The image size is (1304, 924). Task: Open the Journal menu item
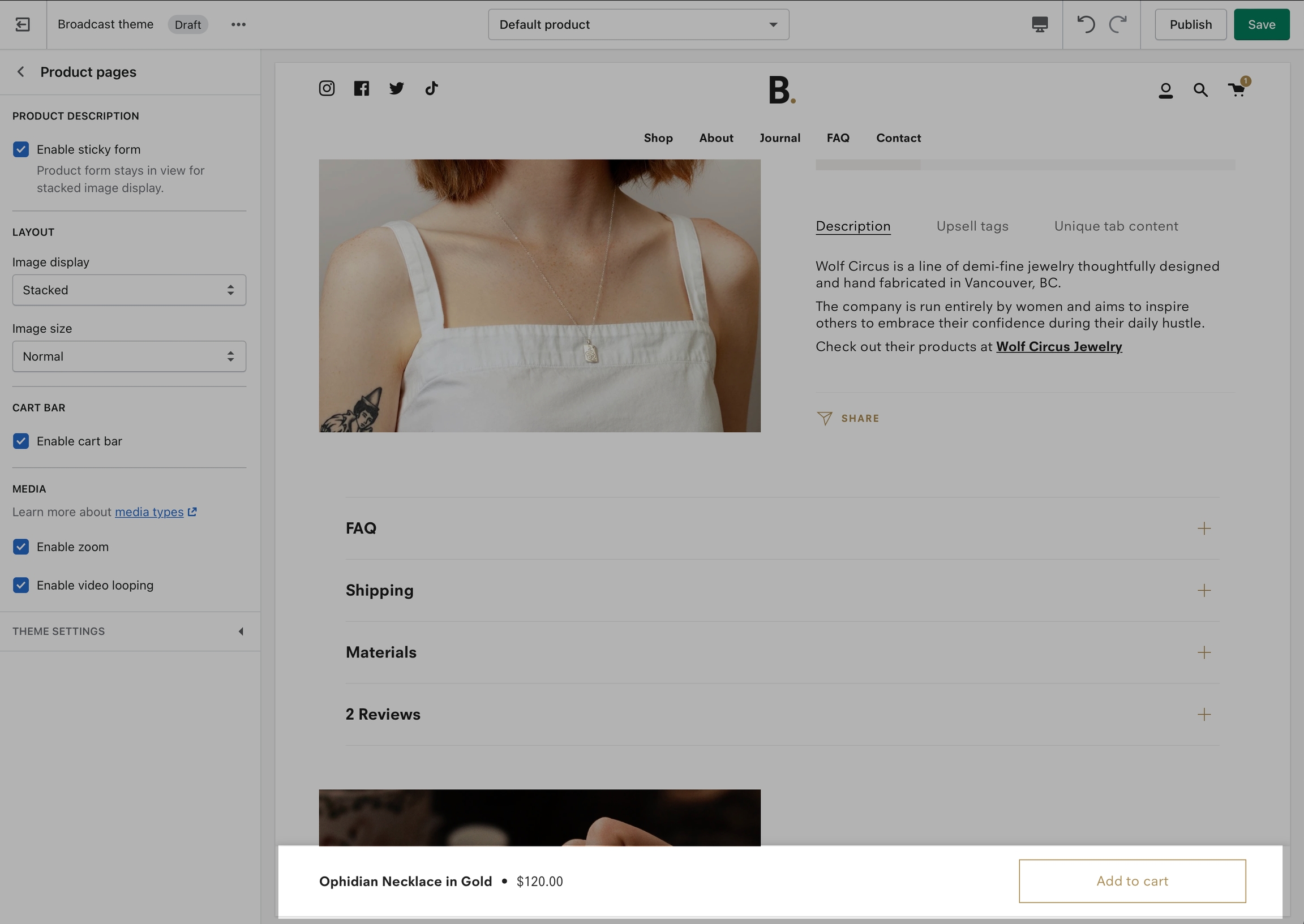(779, 137)
